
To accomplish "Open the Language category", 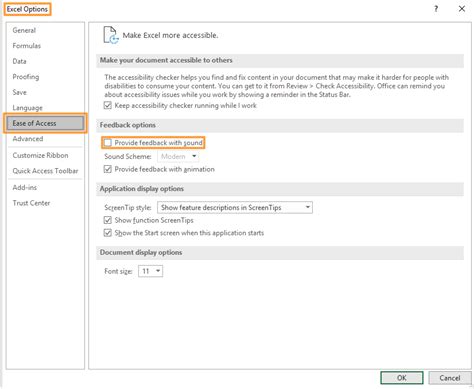I will point(45,108).
